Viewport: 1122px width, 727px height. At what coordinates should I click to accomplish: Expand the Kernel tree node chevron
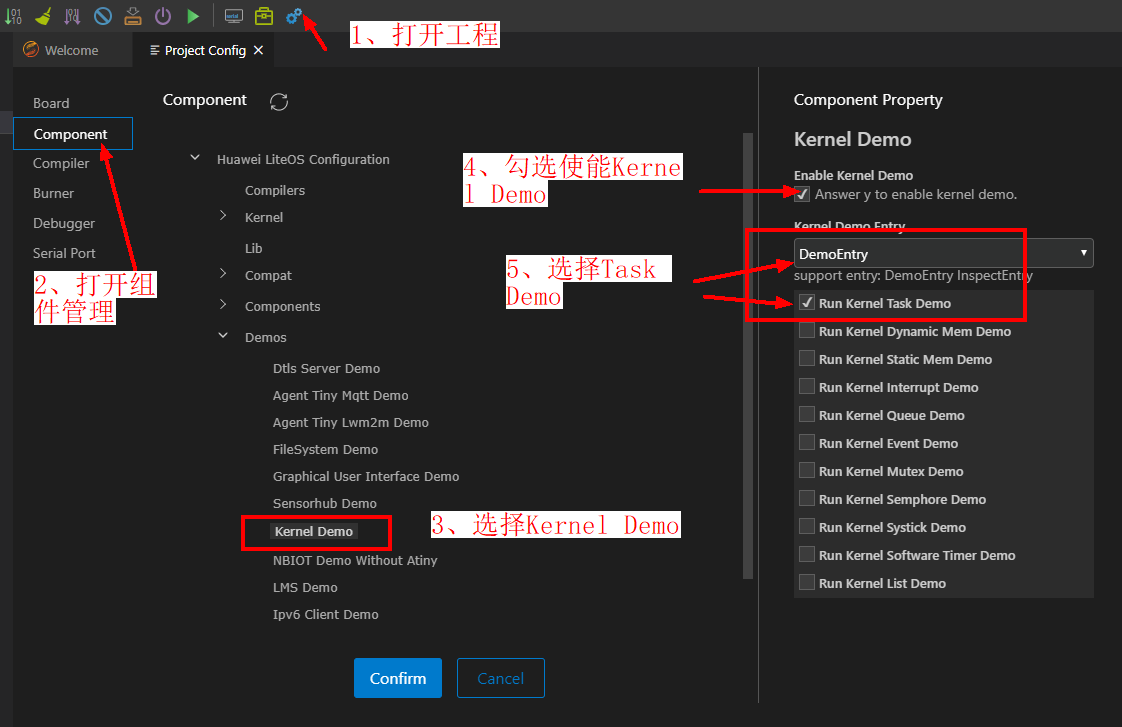tap(223, 215)
